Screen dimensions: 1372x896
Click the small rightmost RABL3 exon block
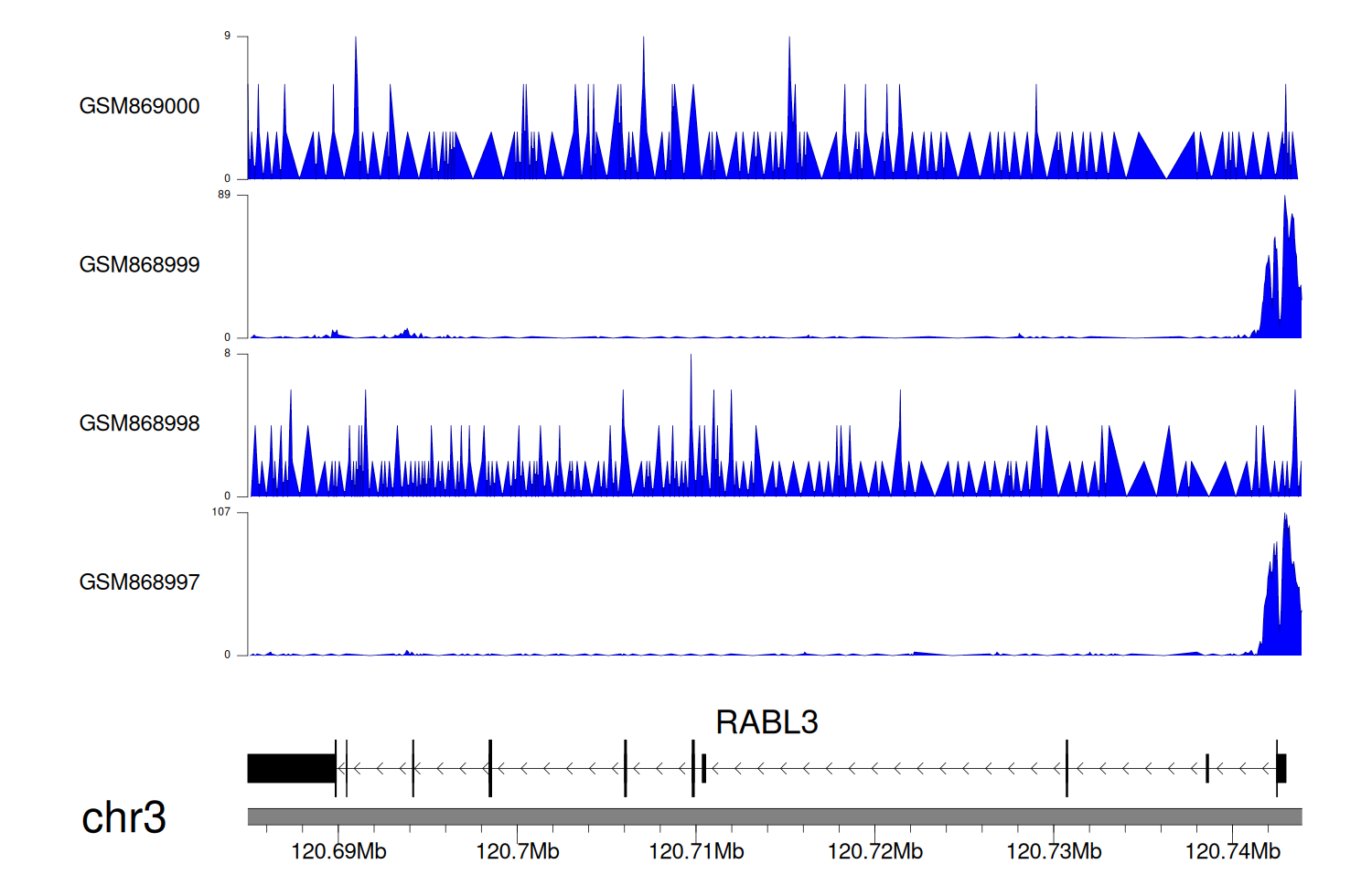tap(1281, 768)
